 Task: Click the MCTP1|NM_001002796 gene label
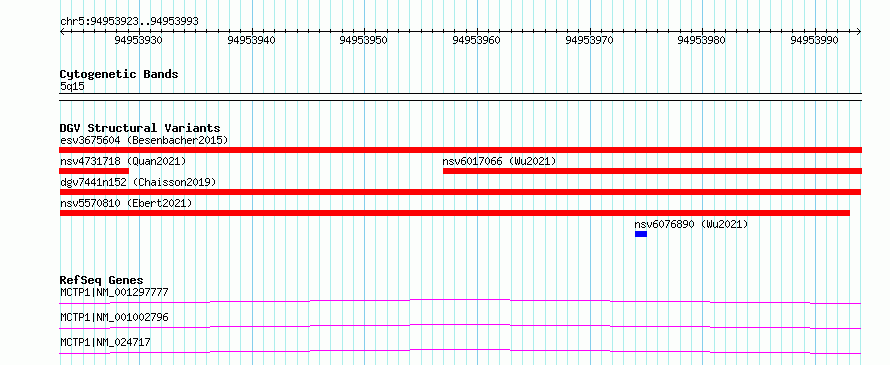[114, 317]
